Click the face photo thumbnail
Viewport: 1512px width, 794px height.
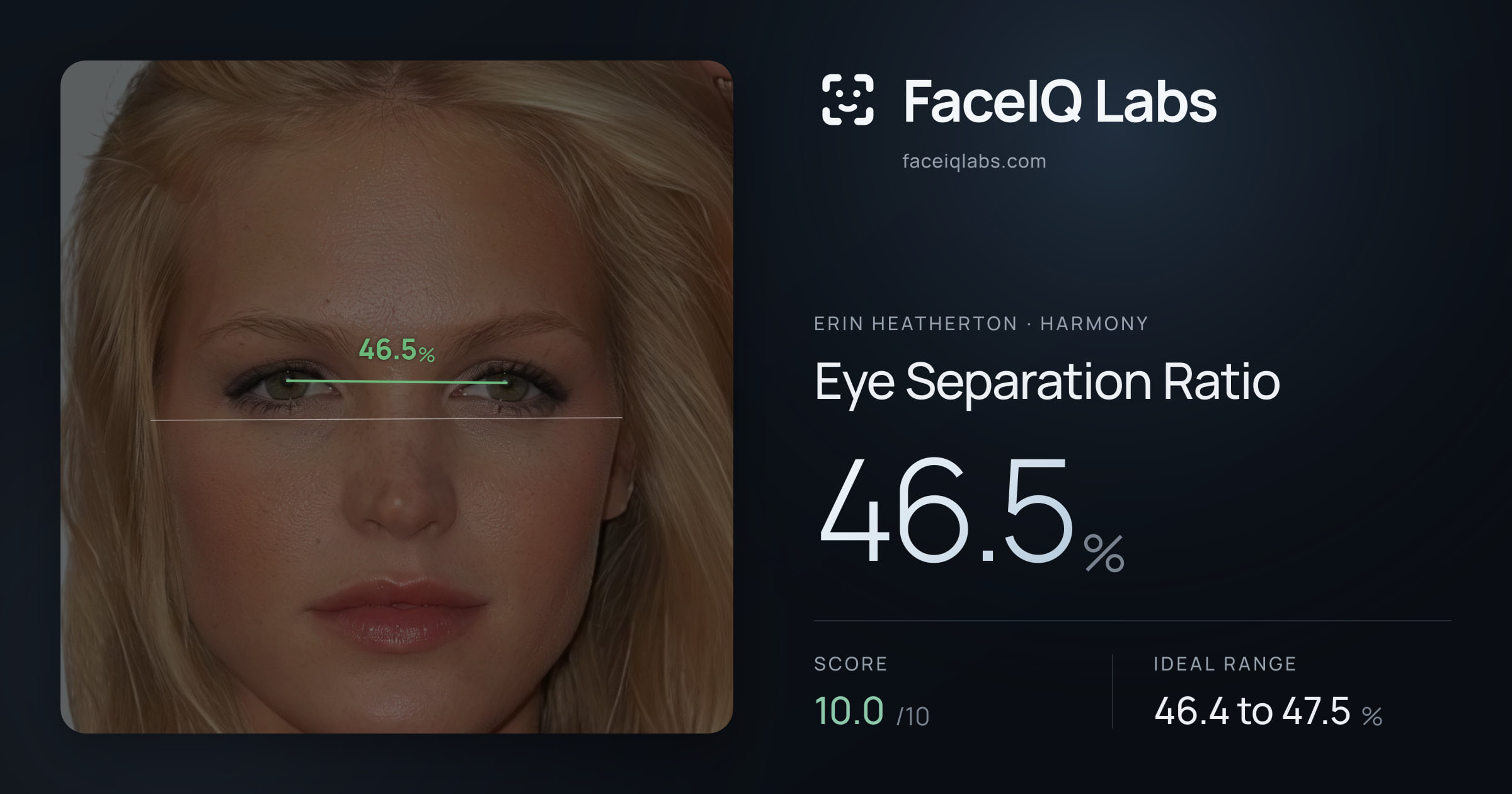(x=397, y=396)
